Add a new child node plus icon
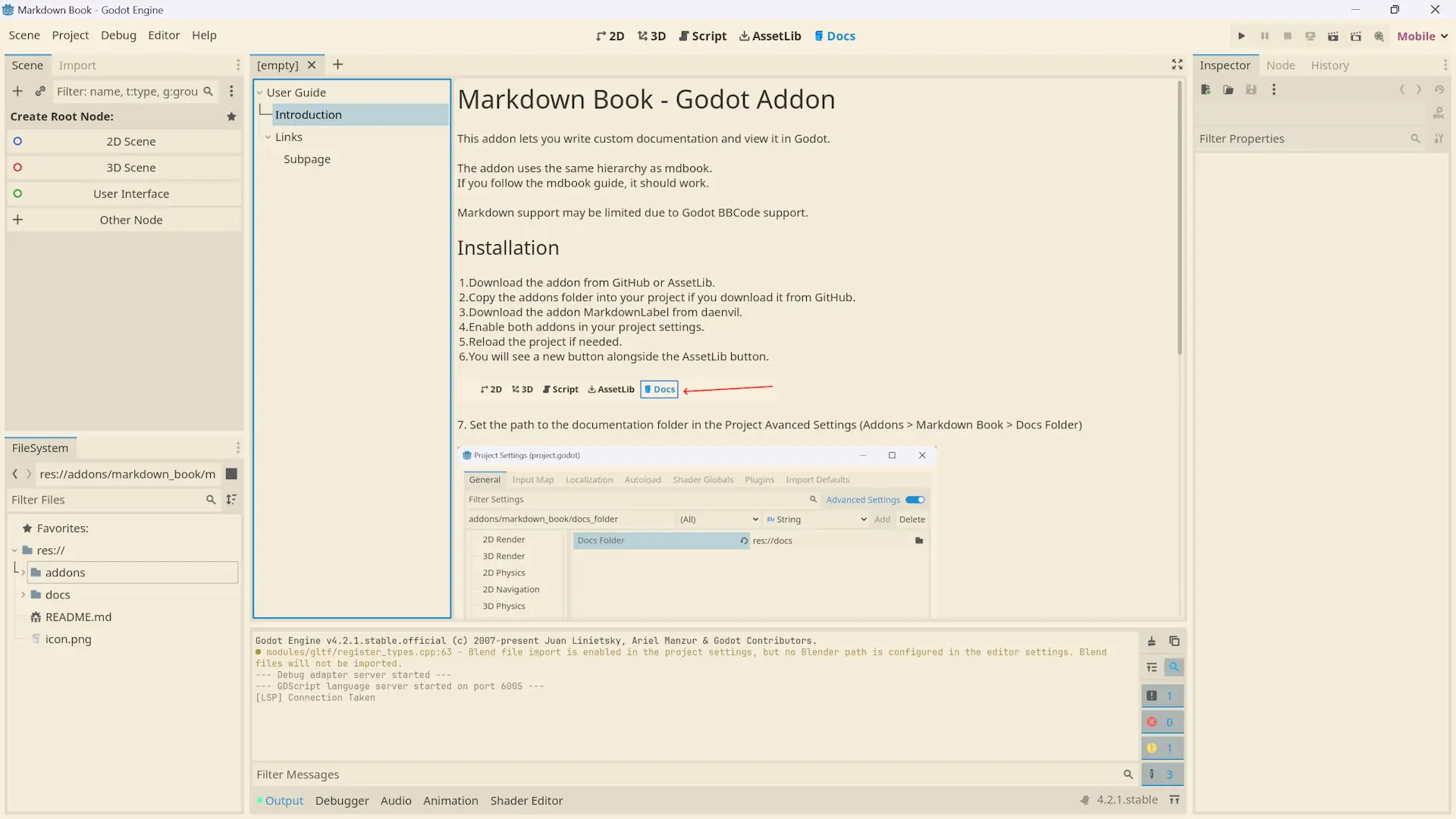The image size is (1456, 819). tap(17, 91)
